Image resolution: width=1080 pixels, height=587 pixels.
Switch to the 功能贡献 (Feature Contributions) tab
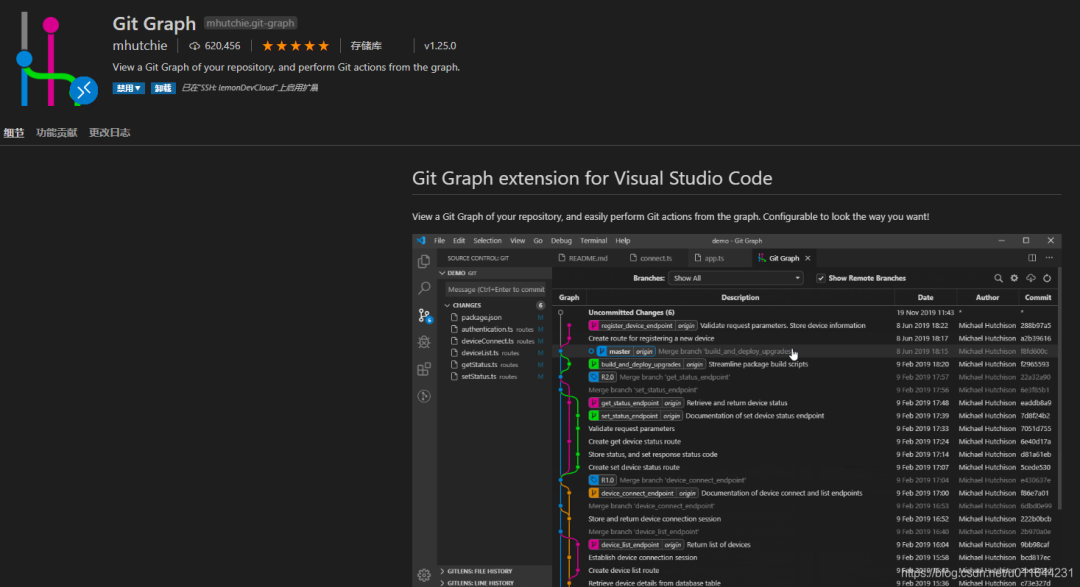tap(56, 132)
